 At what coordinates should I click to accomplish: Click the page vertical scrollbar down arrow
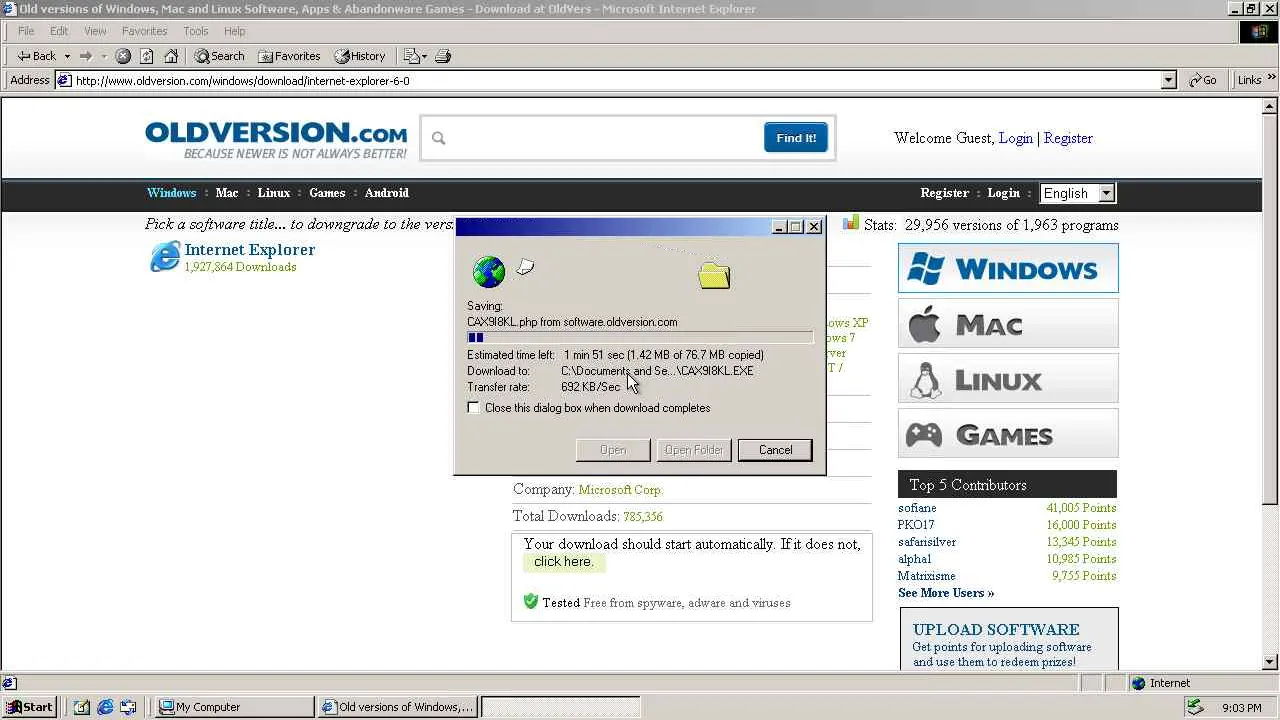[x=1271, y=662]
